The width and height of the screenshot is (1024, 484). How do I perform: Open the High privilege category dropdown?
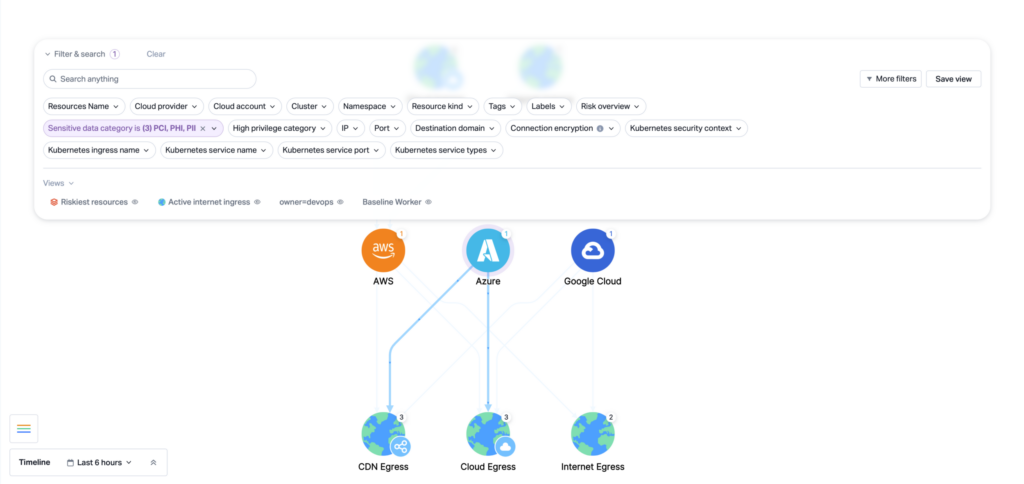click(x=280, y=129)
